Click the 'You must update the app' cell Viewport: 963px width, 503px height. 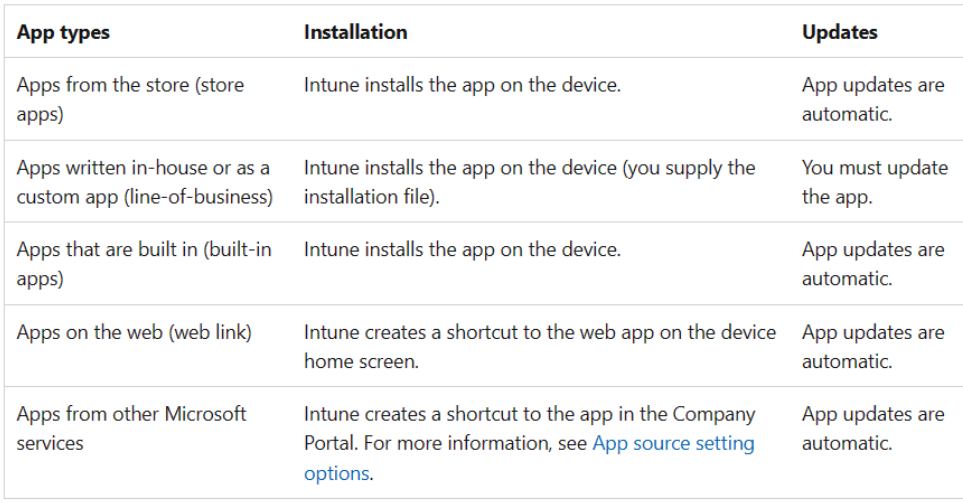pos(874,181)
